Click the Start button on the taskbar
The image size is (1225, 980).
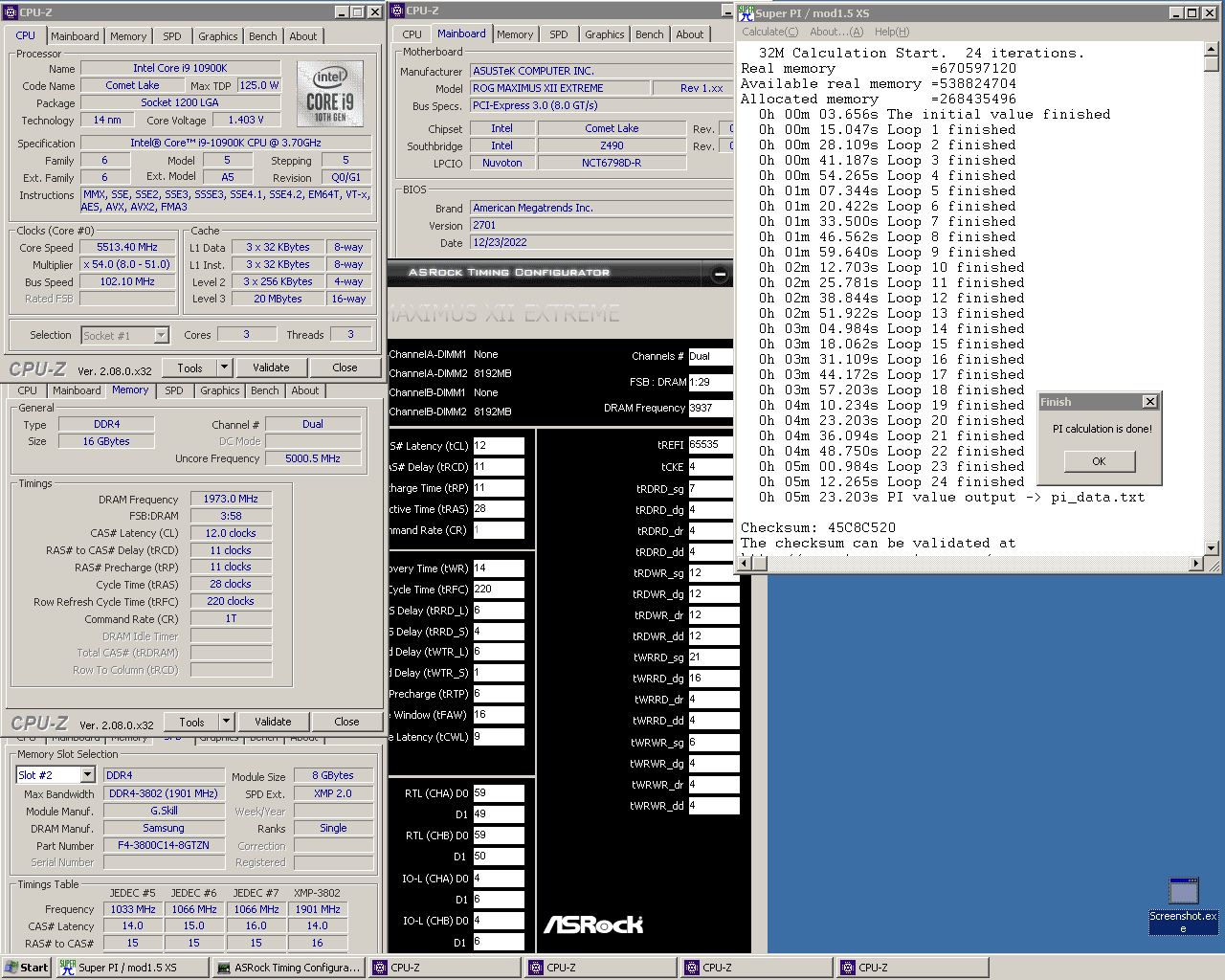26,968
